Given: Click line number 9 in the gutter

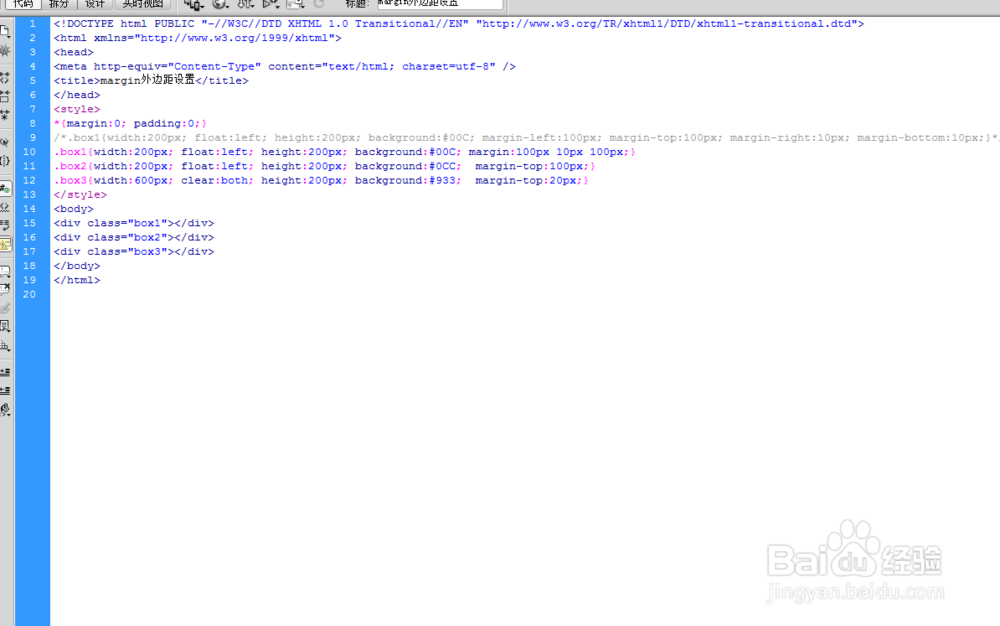Looking at the screenshot, I should click(x=33, y=138).
